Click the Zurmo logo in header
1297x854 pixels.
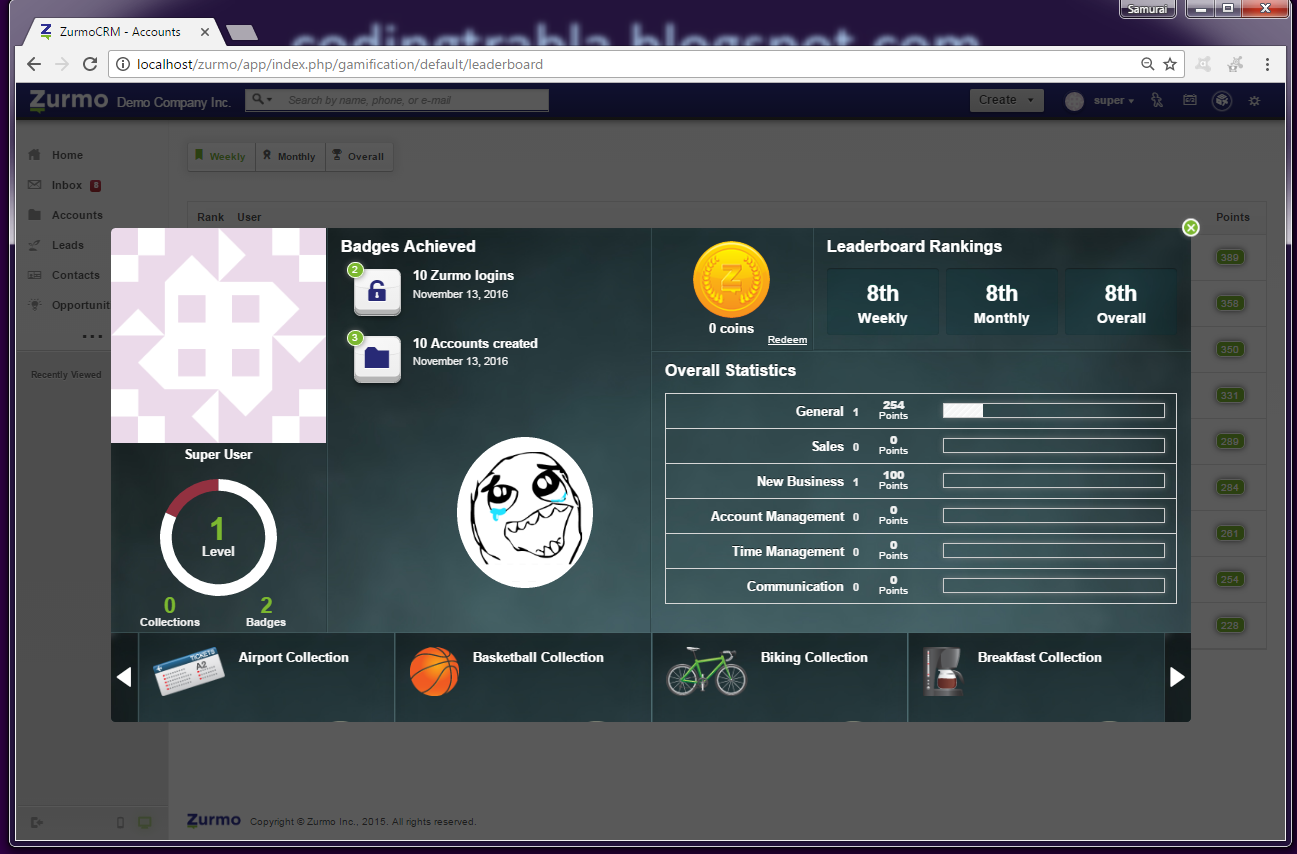pos(68,100)
